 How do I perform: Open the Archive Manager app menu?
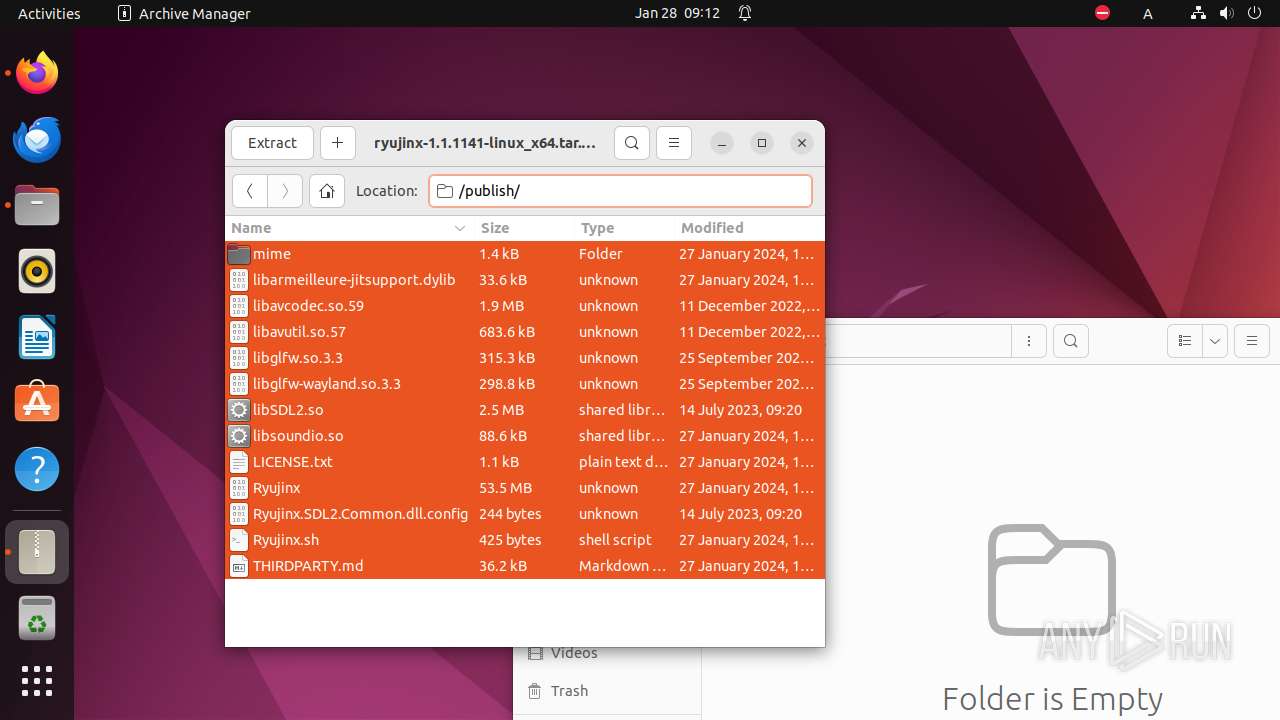pyautogui.click(x=184, y=13)
